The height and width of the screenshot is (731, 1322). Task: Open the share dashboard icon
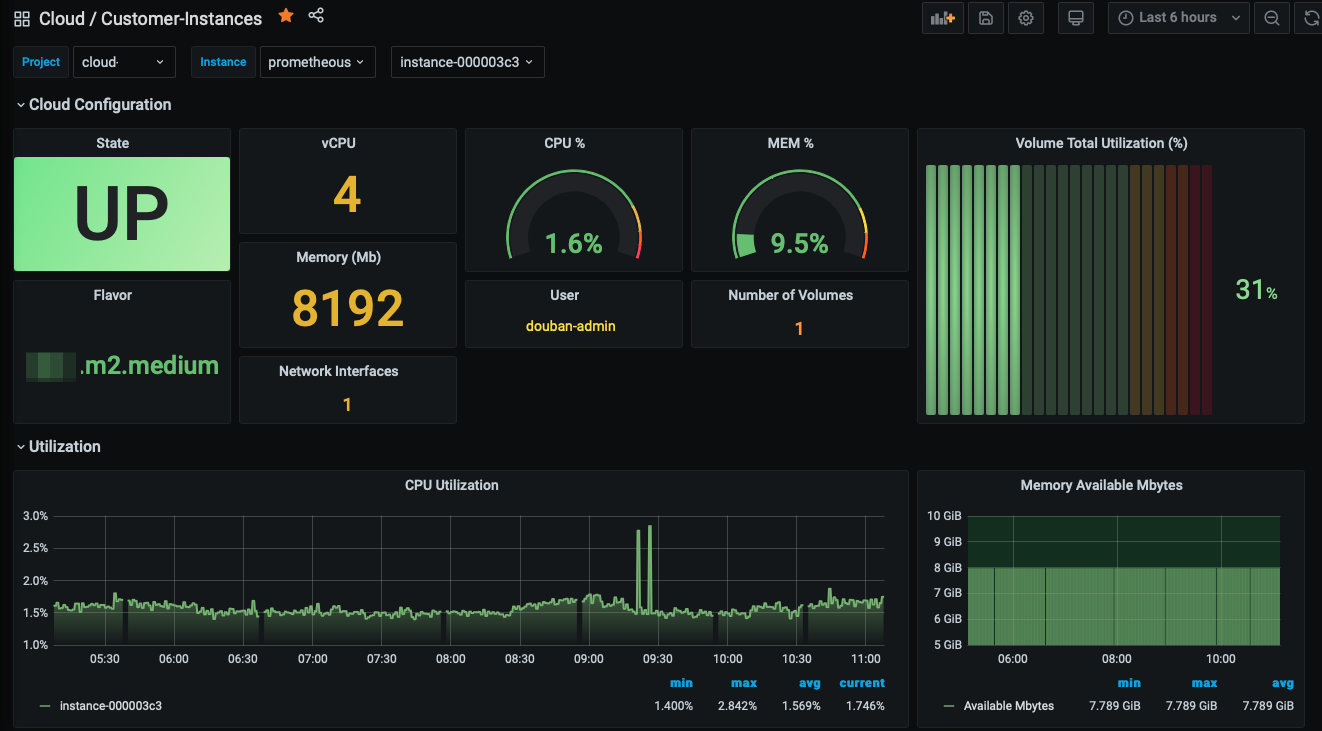(316, 15)
